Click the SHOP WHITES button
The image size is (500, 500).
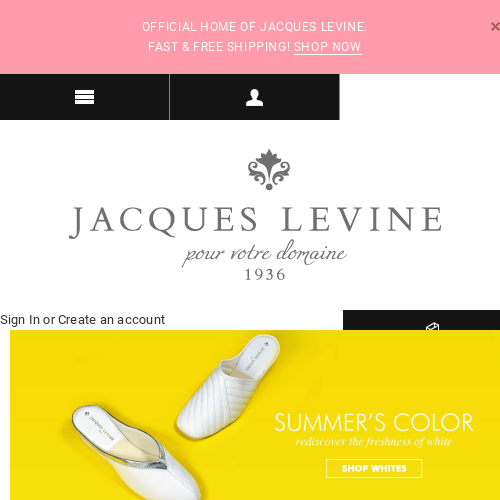(x=374, y=468)
